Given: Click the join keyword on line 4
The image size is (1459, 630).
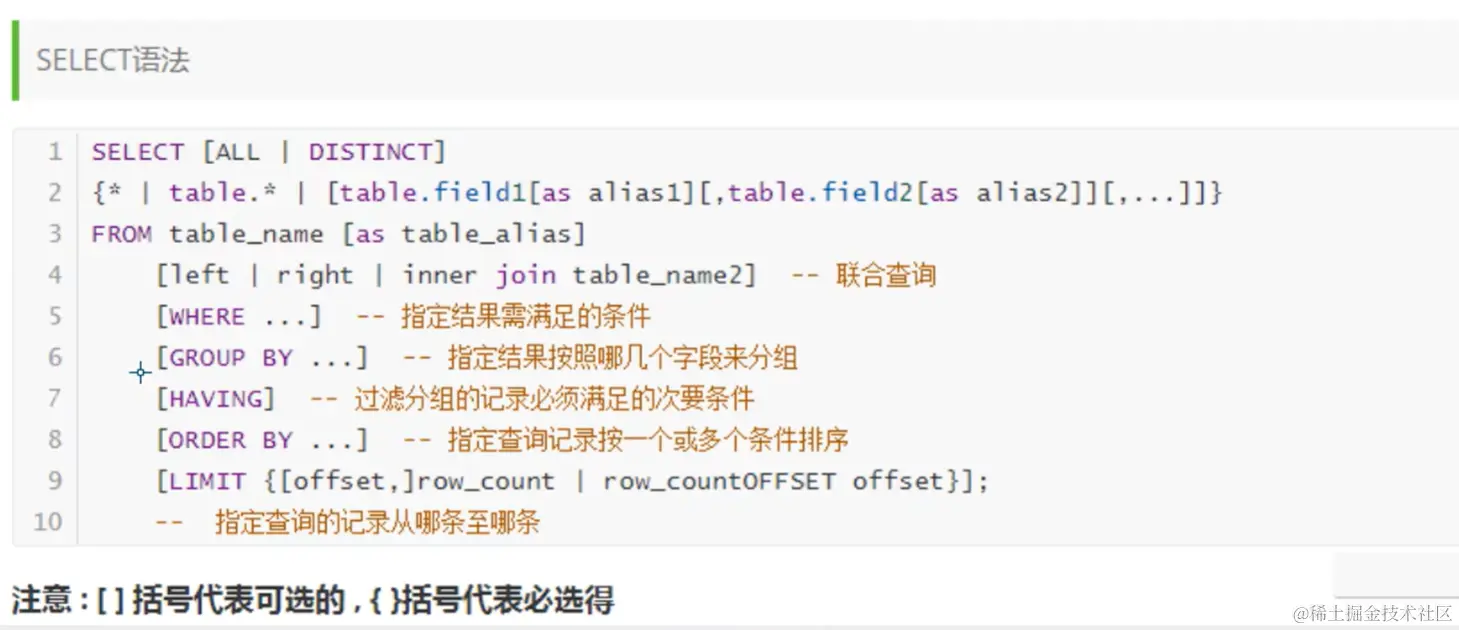Looking at the screenshot, I should tap(526, 275).
